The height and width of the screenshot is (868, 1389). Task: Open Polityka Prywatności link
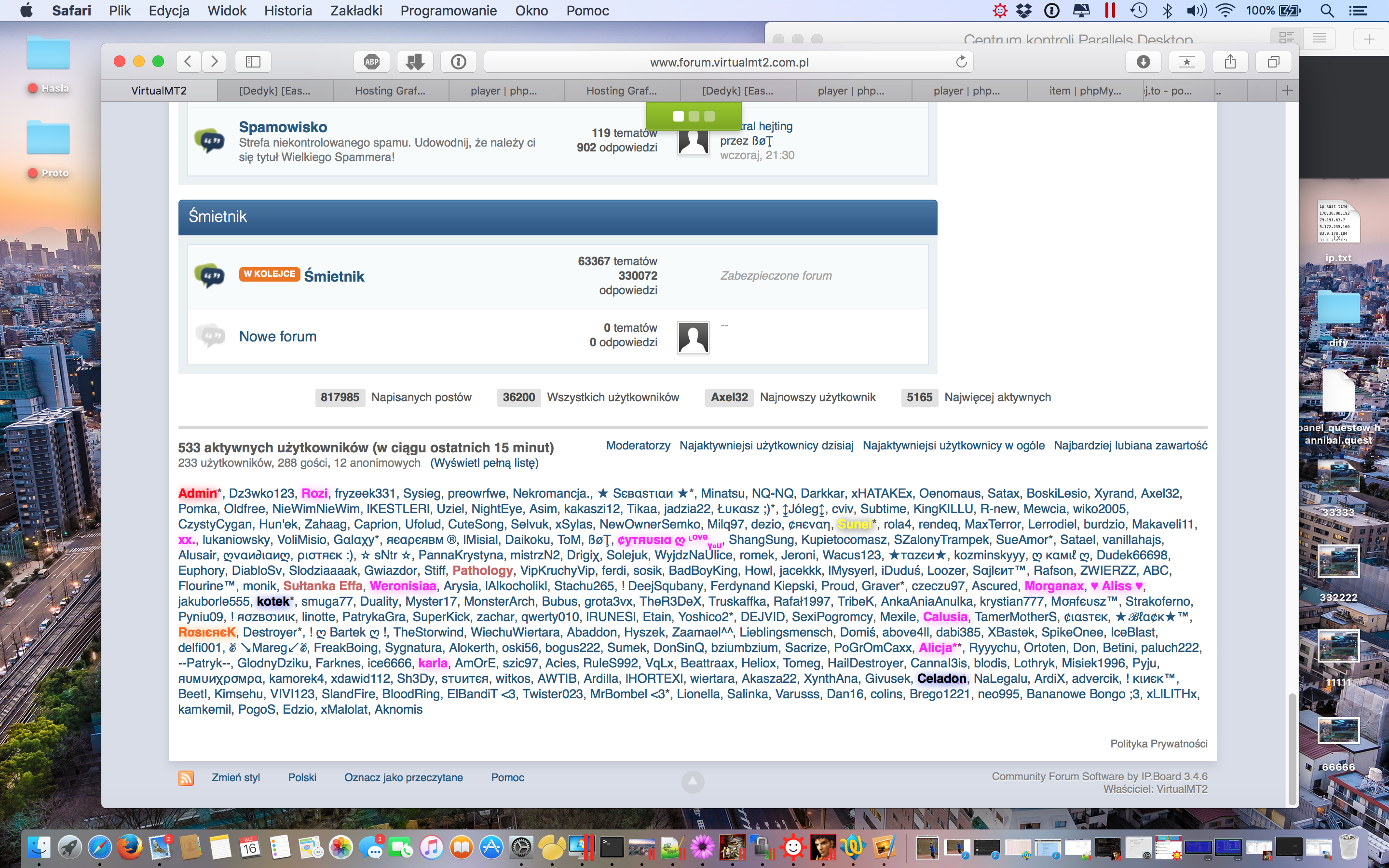(1159, 744)
